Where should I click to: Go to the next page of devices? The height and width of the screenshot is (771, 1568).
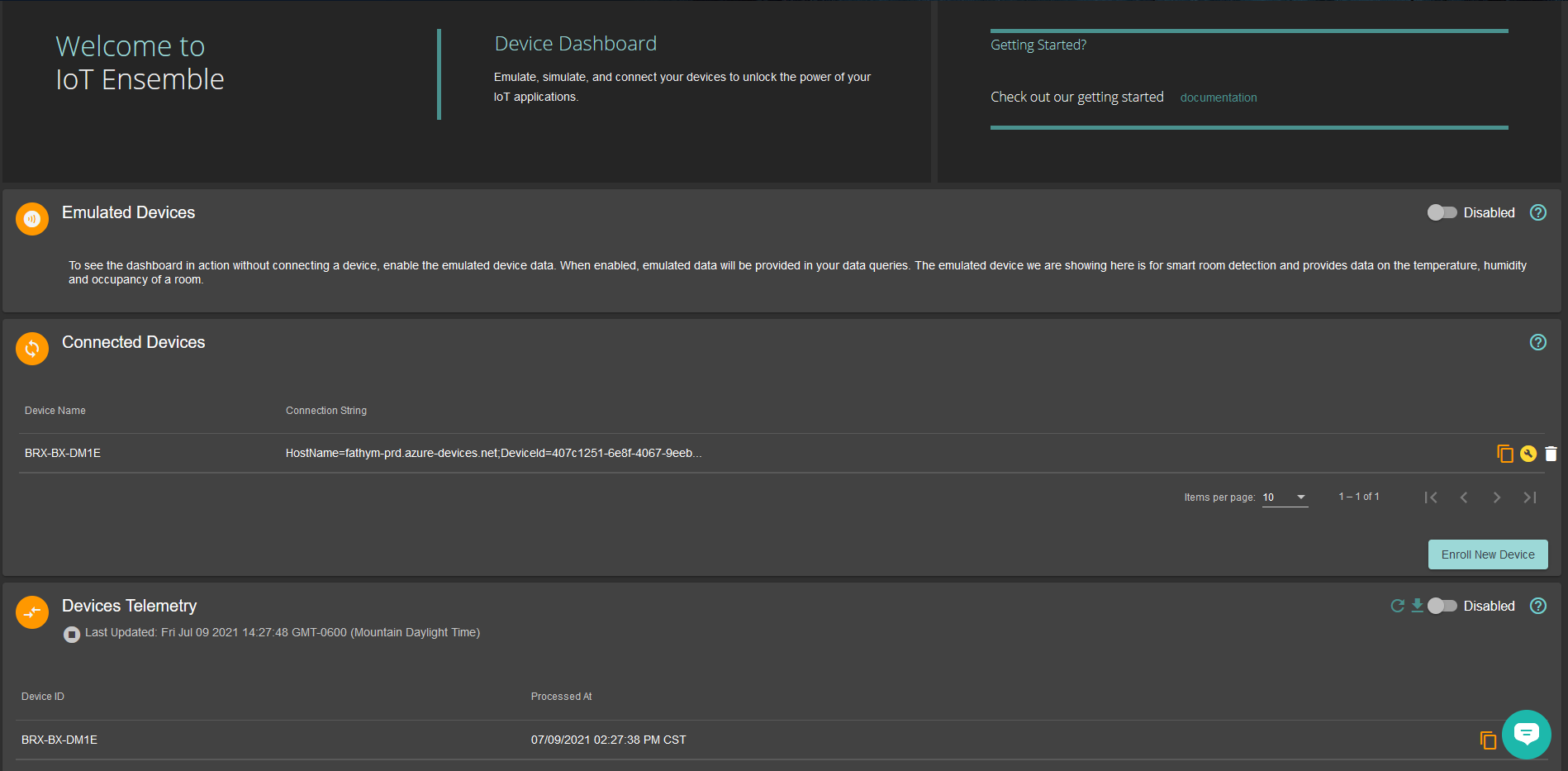coord(1496,497)
